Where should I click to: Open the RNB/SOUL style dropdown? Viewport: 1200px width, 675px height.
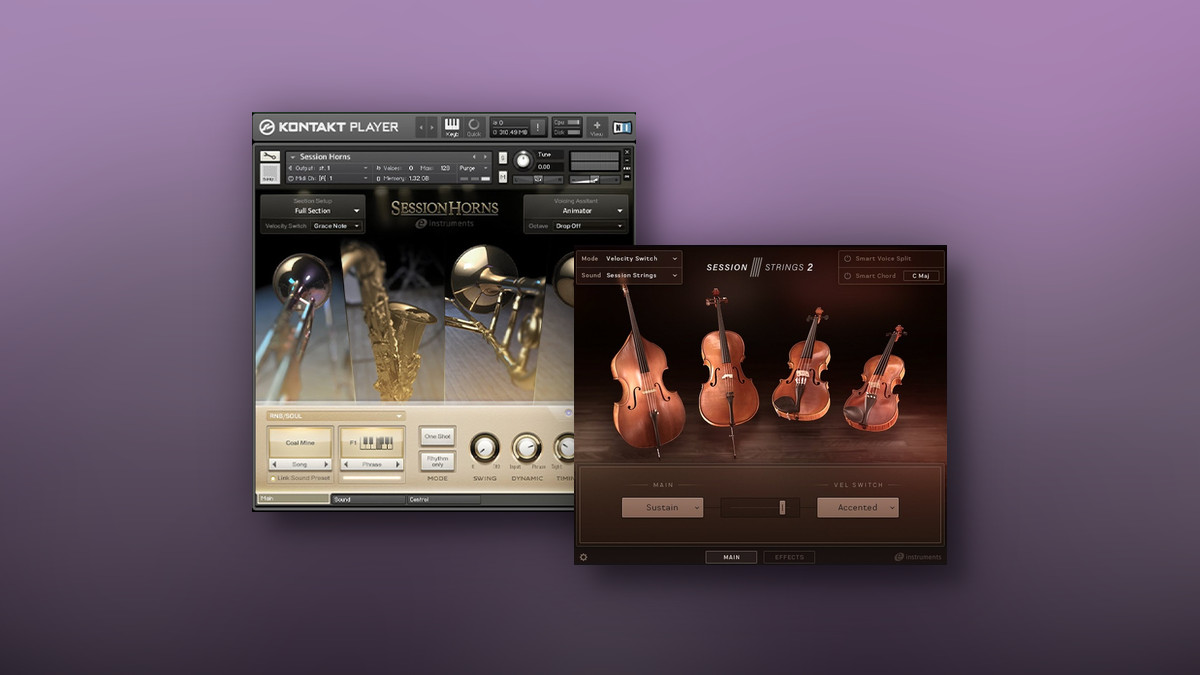[335, 416]
